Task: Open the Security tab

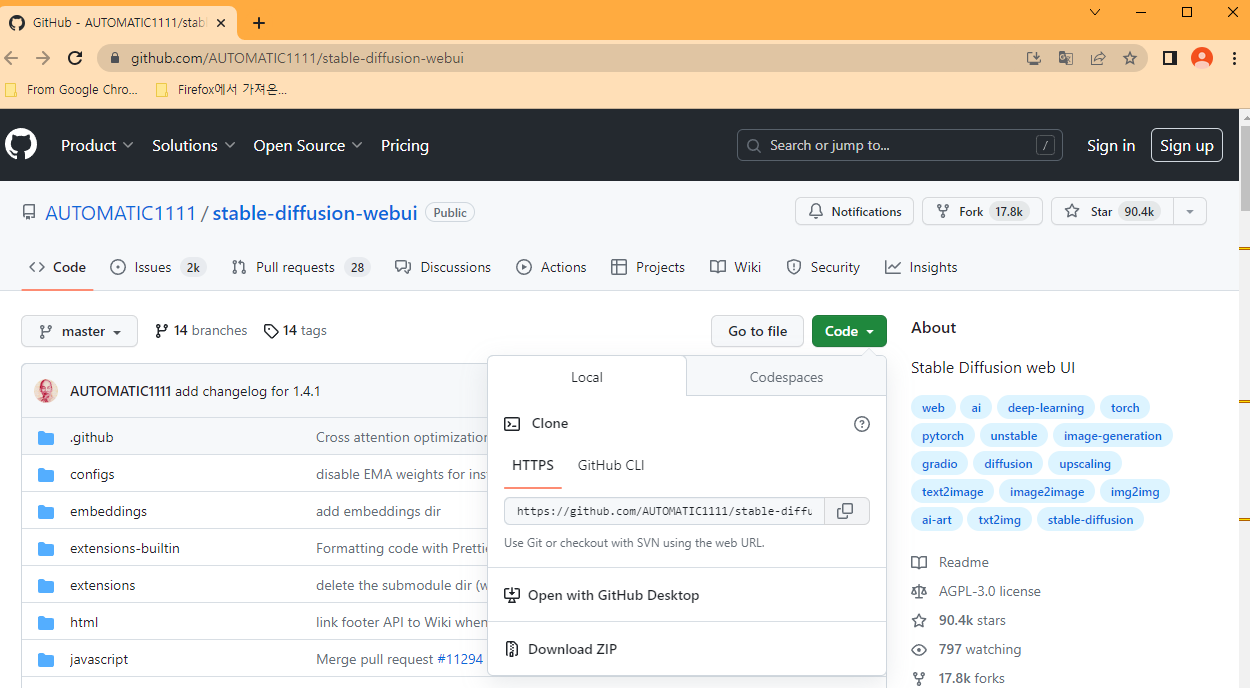Action: 823,267
